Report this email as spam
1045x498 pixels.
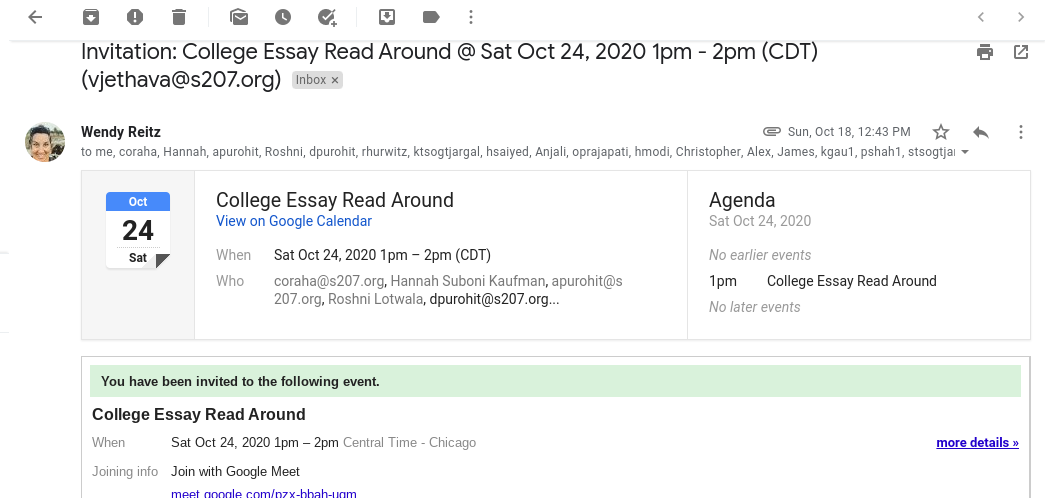click(x=135, y=17)
